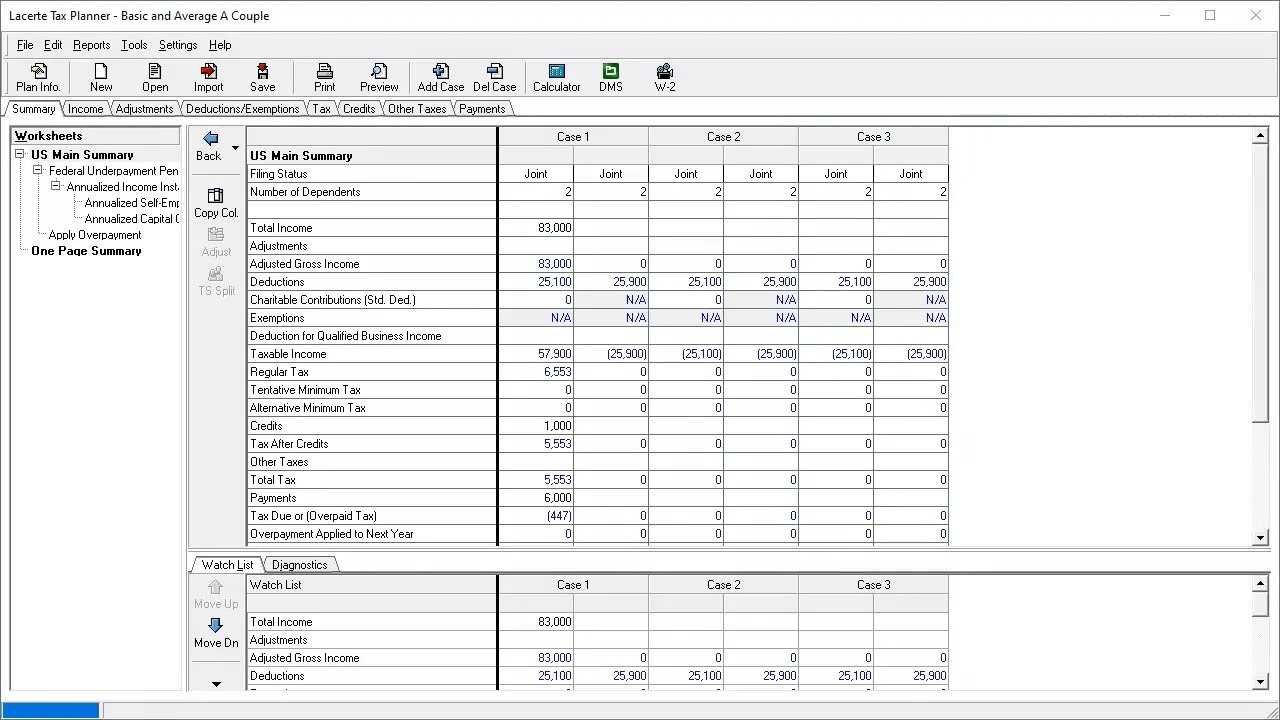The height and width of the screenshot is (720, 1280).
Task: Launch the Calculator tool
Action: pos(556,77)
